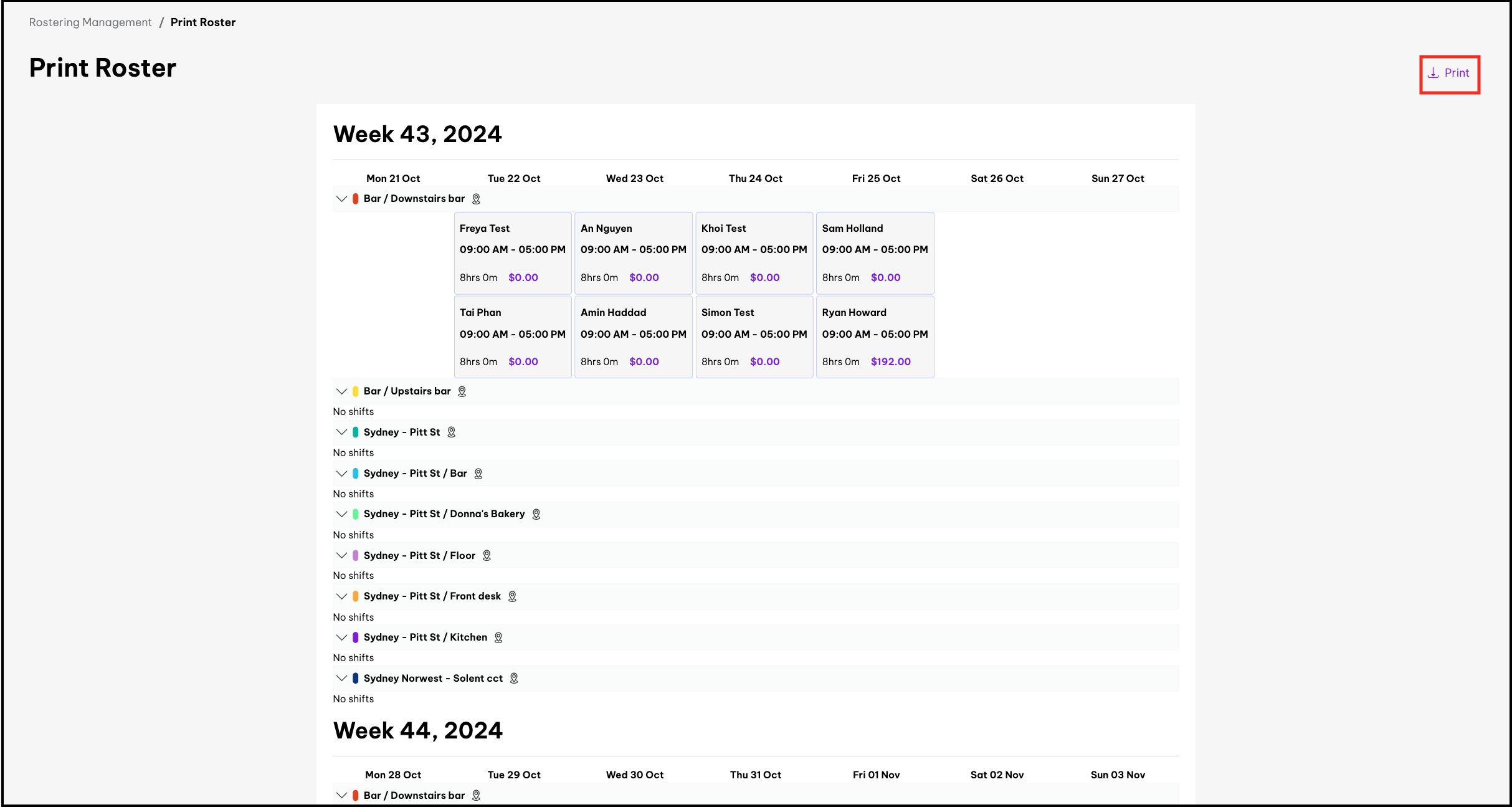Click location pin next to Sydney Norwest - Solent cct
The height and width of the screenshot is (807, 1512).
(514, 678)
